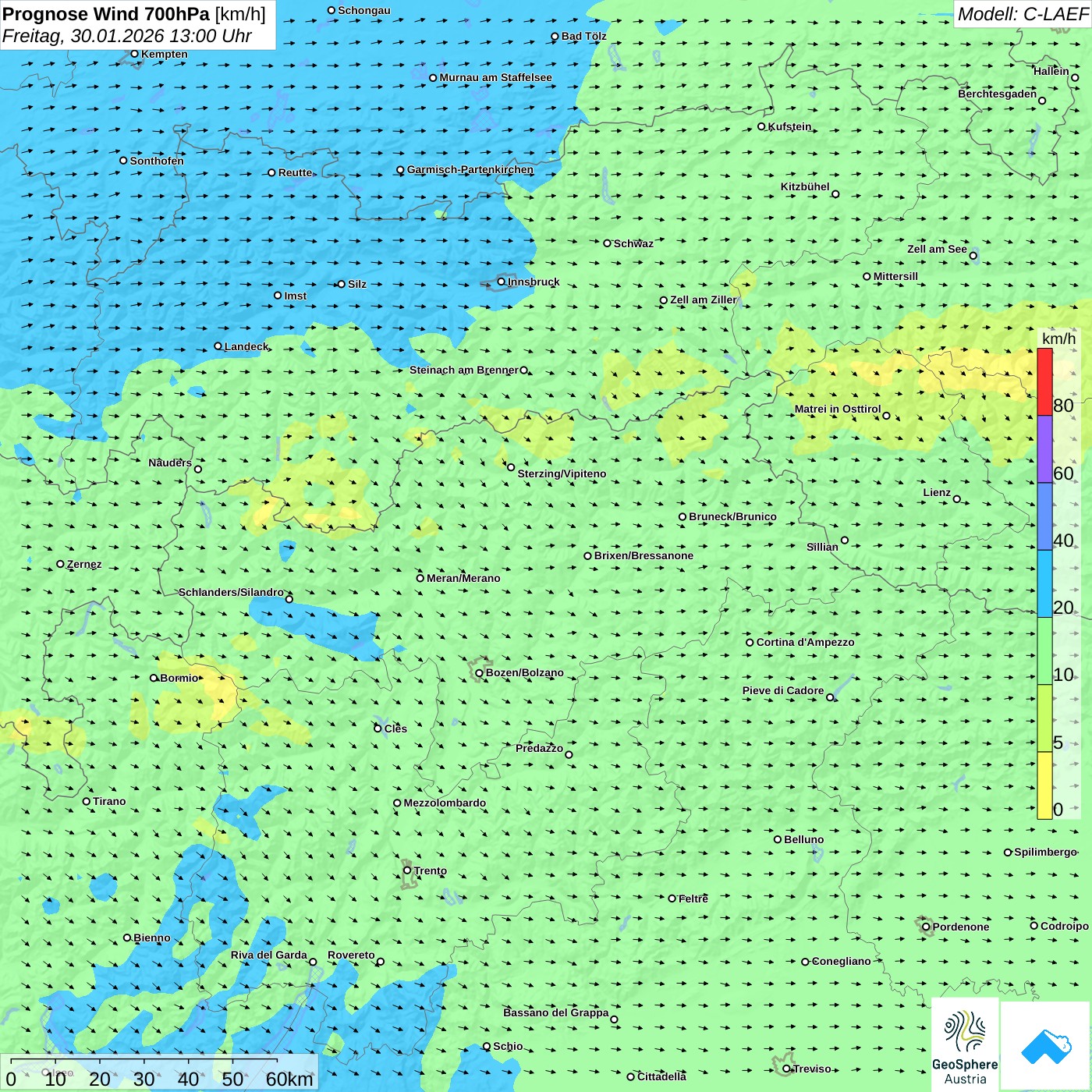Click the GeoSphere Austria logo
The height and width of the screenshot is (1092, 1092).
point(965,1044)
